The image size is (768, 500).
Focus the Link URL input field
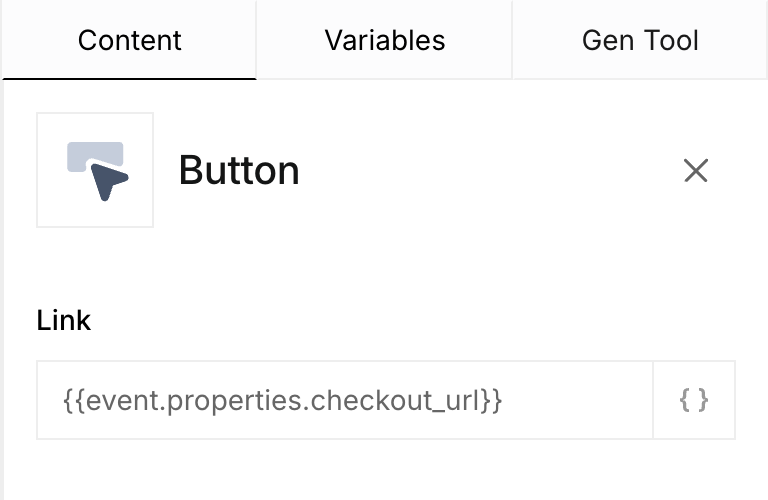point(345,400)
